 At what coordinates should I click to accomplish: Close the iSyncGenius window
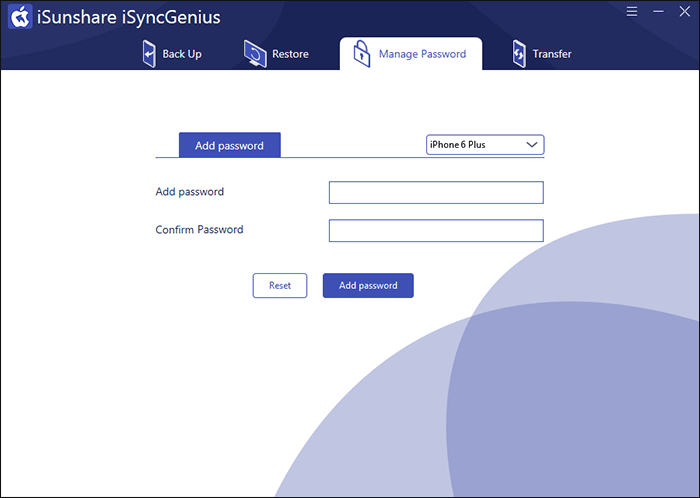pyautogui.click(x=685, y=12)
